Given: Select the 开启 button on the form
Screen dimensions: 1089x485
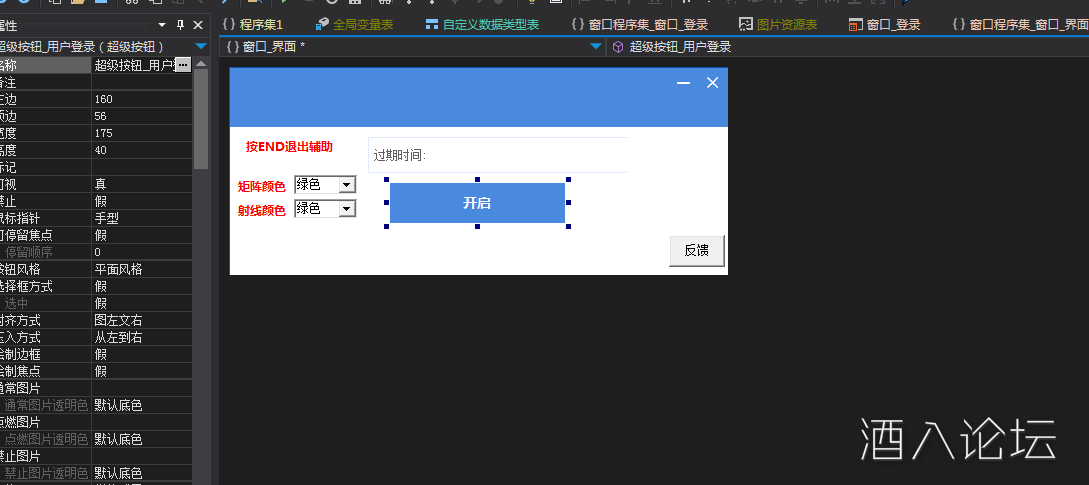Looking at the screenshot, I should click(477, 203).
